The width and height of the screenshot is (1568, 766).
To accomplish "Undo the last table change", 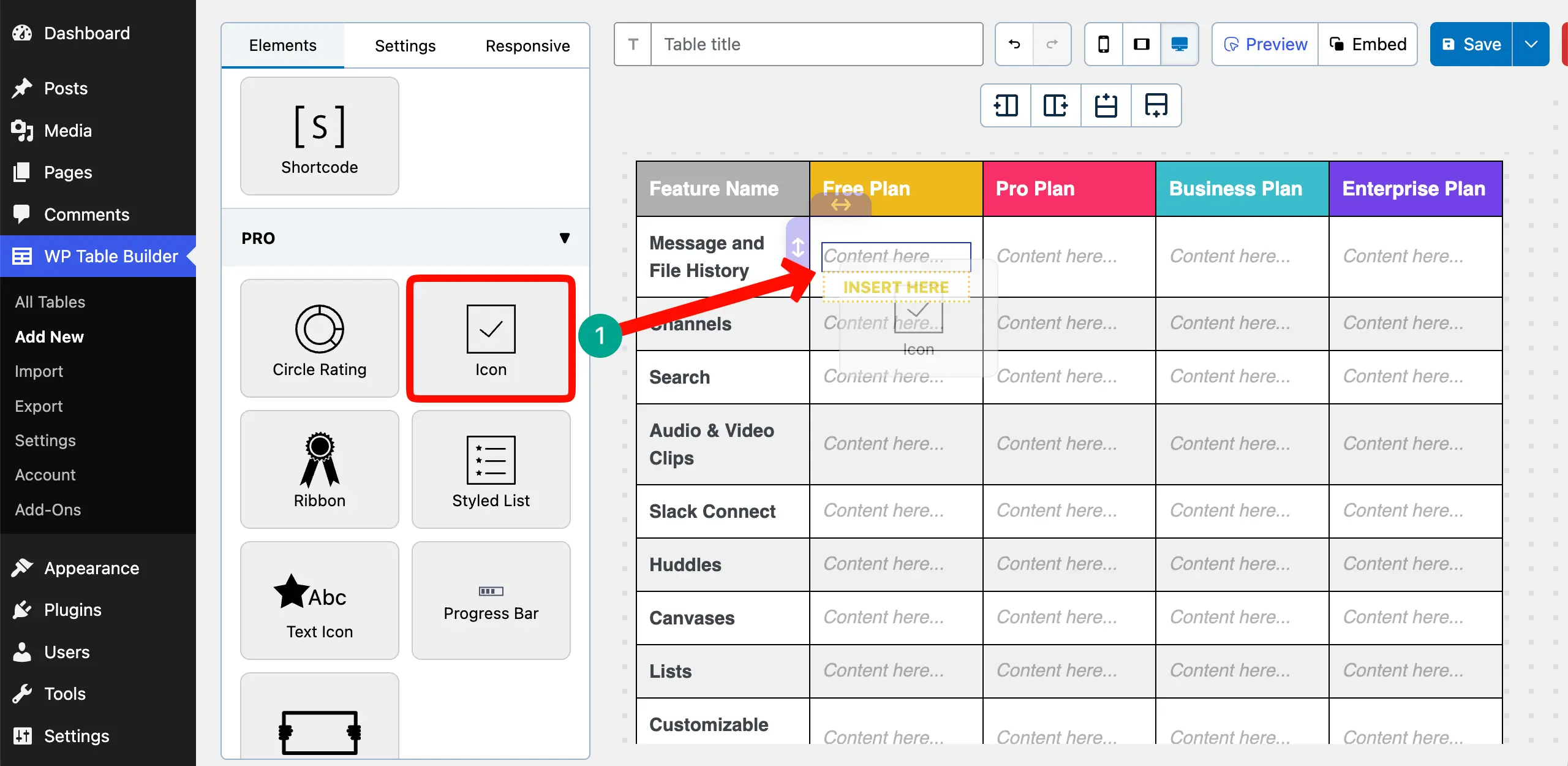I will 1014,44.
